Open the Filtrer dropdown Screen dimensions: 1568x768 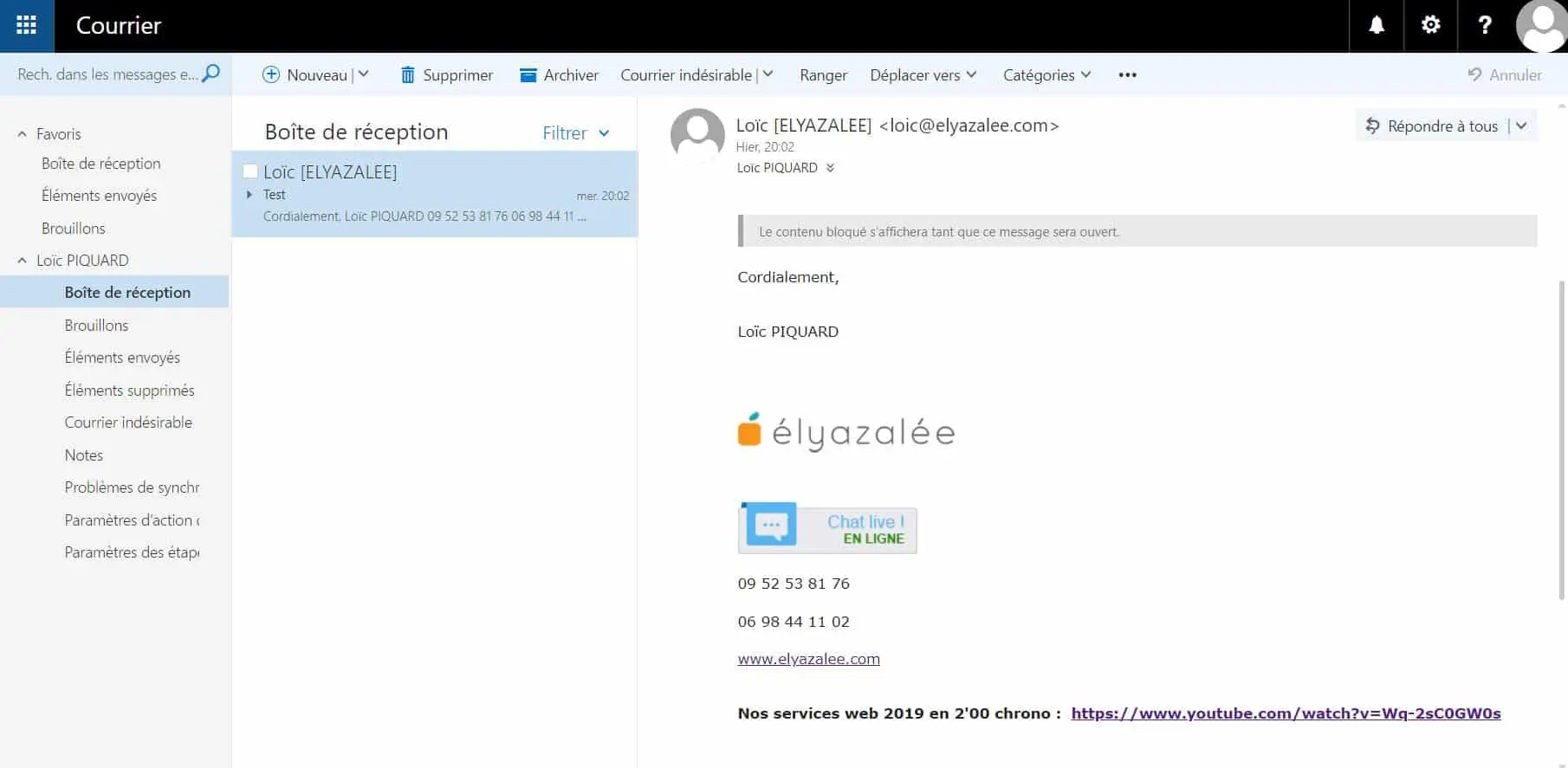click(x=576, y=133)
